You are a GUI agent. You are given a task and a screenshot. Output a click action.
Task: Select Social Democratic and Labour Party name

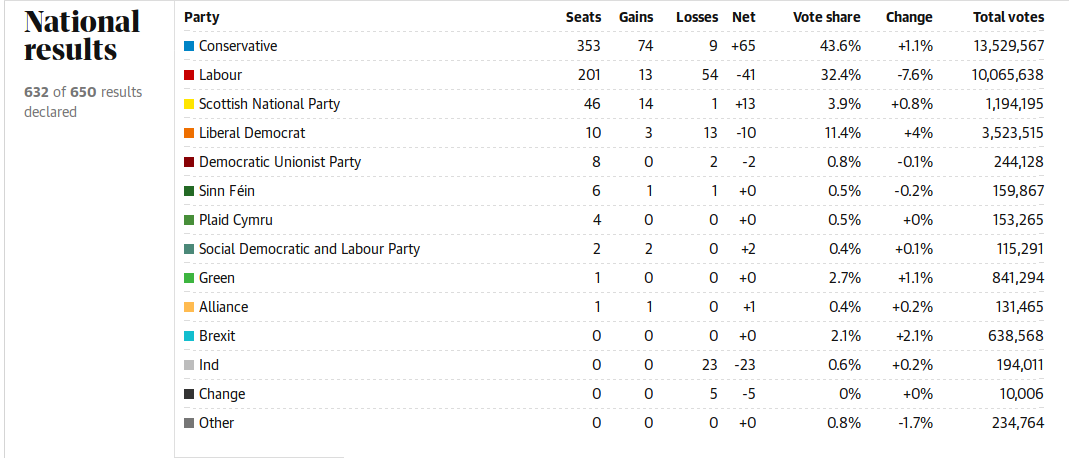coord(309,249)
